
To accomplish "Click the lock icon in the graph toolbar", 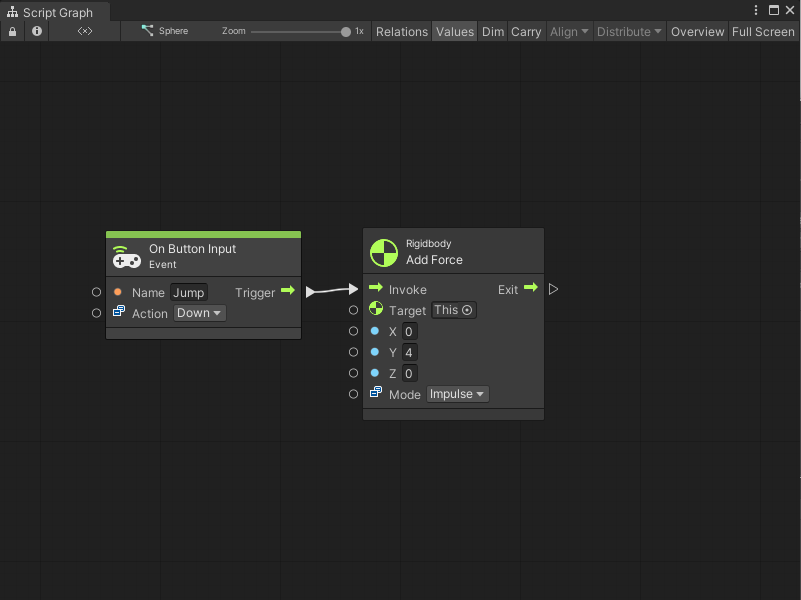I will [x=12, y=31].
